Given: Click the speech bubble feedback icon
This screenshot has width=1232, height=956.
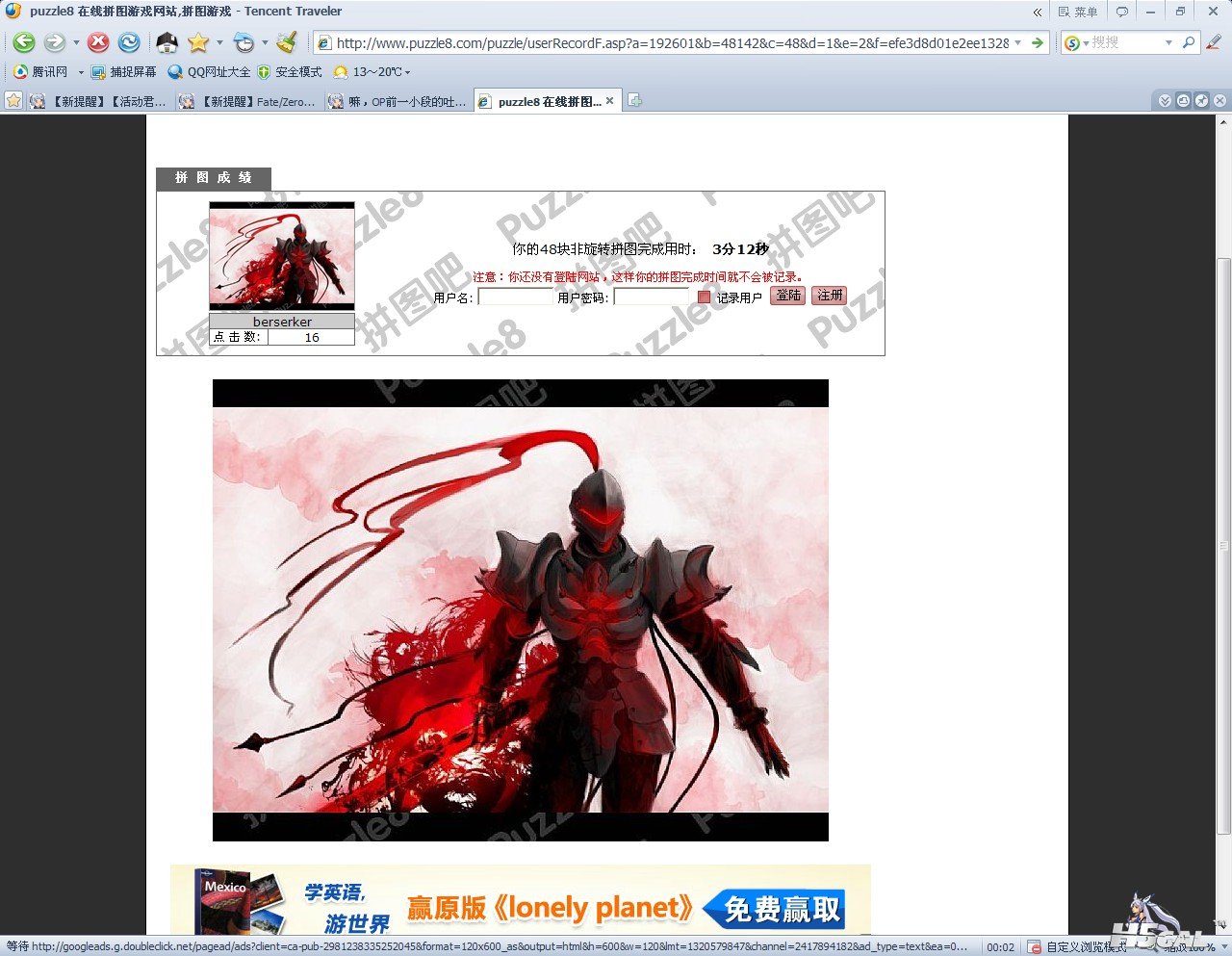Looking at the screenshot, I should [1121, 12].
